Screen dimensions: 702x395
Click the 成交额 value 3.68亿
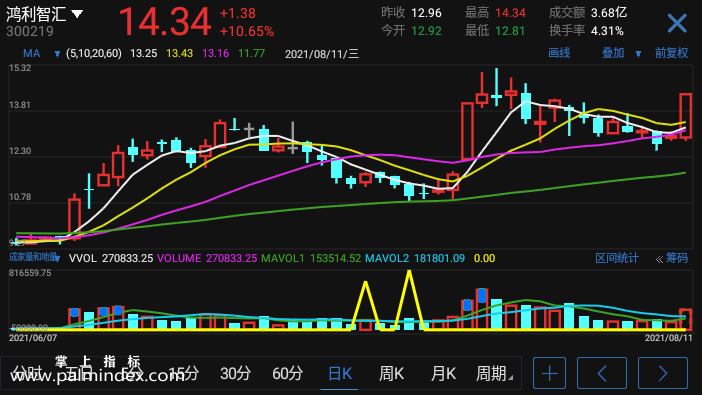[x=608, y=13]
